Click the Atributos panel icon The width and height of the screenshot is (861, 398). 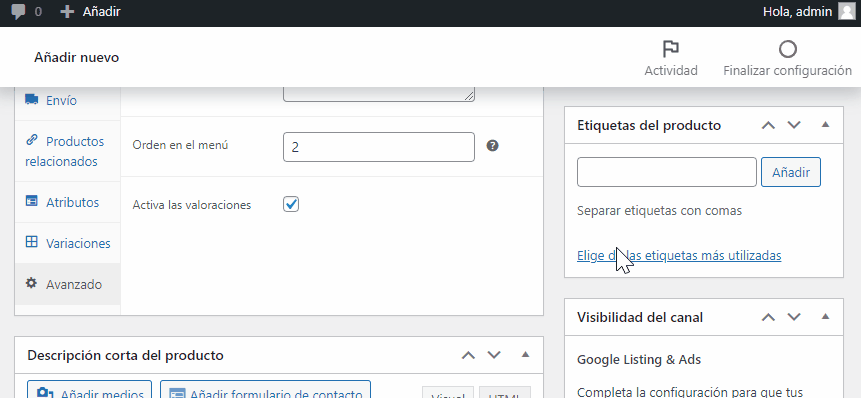click(x=32, y=201)
